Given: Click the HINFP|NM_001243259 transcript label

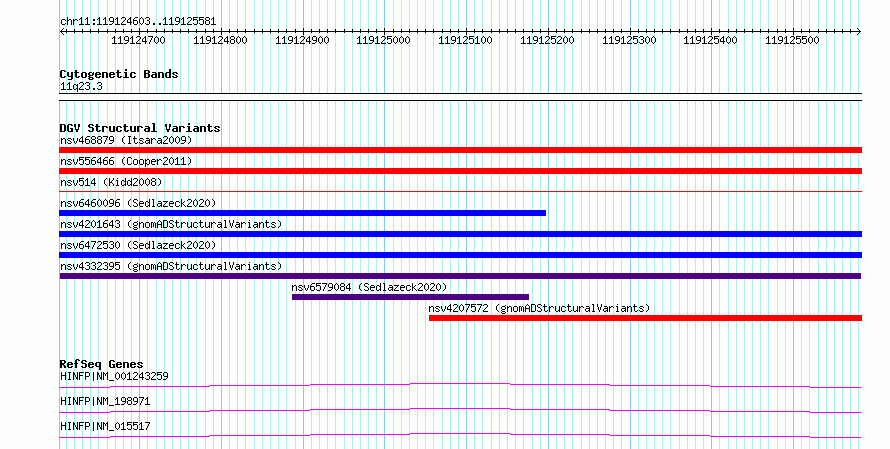Looking at the screenshot, I should [x=114, y=376].
